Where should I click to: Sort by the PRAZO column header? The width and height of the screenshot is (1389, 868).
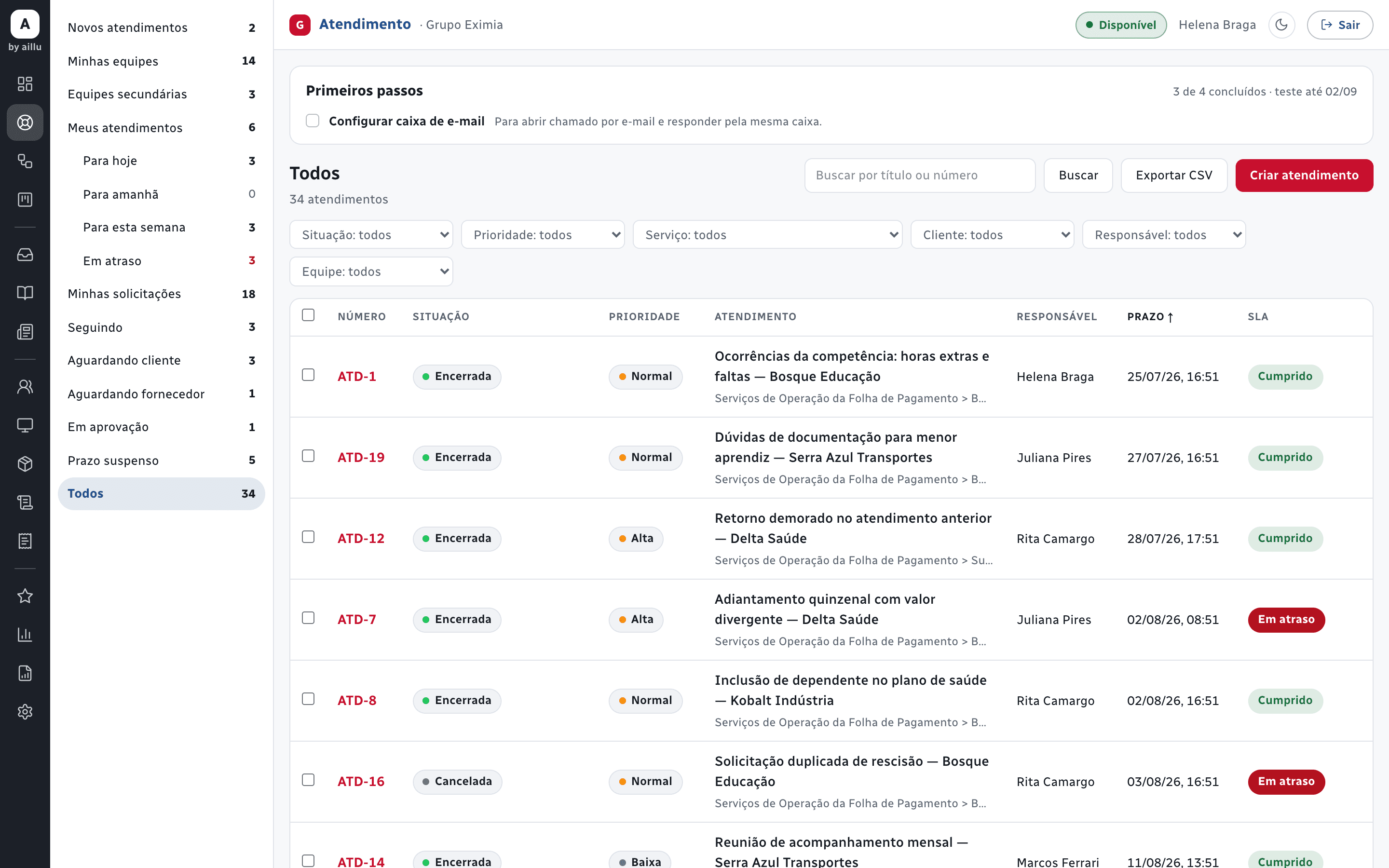(x=1150, y=316)
